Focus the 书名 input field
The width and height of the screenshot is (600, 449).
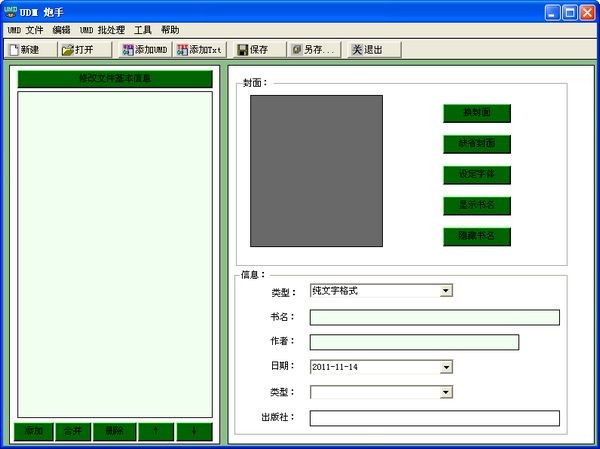click(435, 317)
